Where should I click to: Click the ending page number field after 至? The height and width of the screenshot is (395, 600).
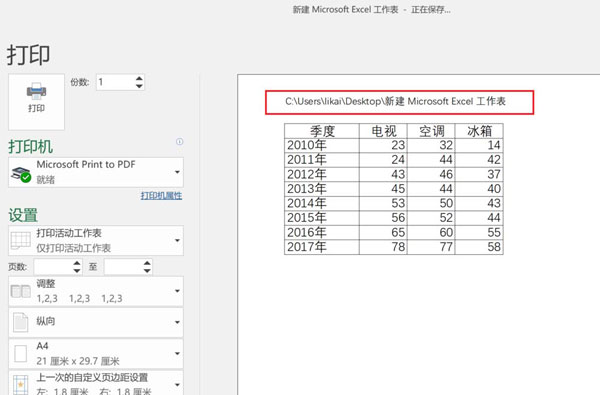(x=123, y=267)
